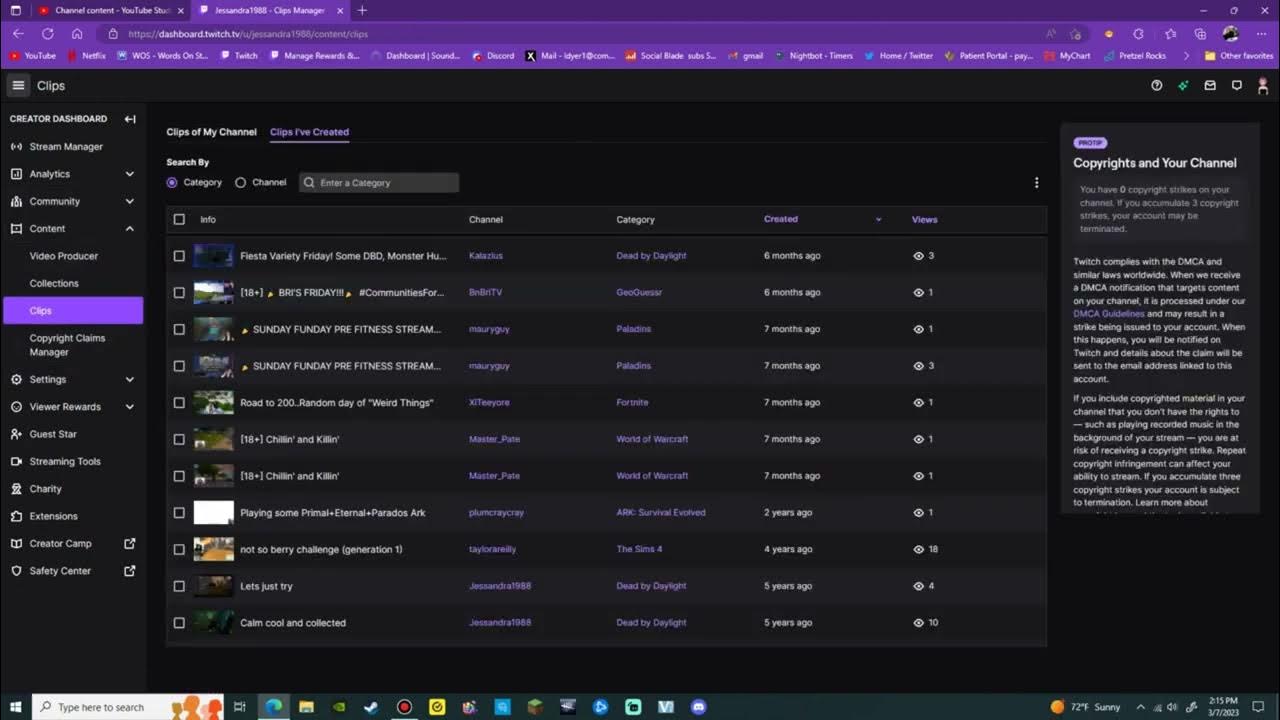Image resolution: width=1280 pixels, height=720 pixels.
Task: Open the mail inbox icon
Action: pos(1210,86)
